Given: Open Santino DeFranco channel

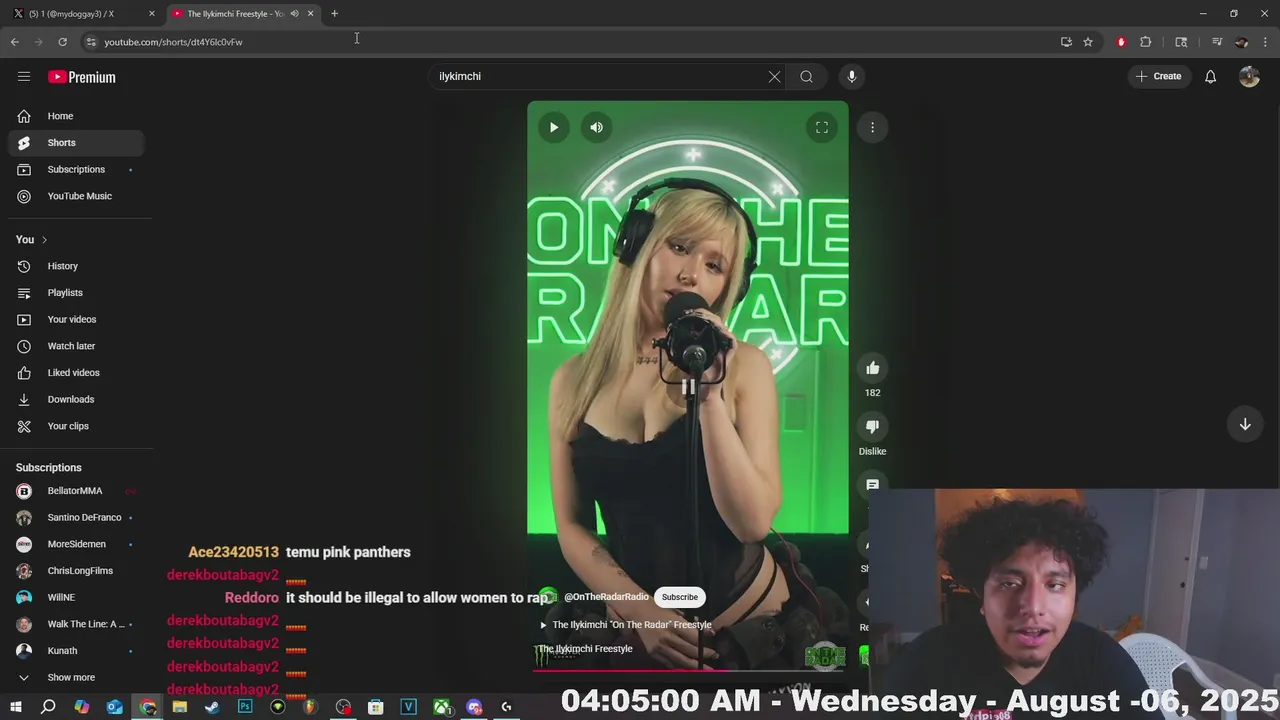Looking at the screenshot, I should click(x=76, y=518).
